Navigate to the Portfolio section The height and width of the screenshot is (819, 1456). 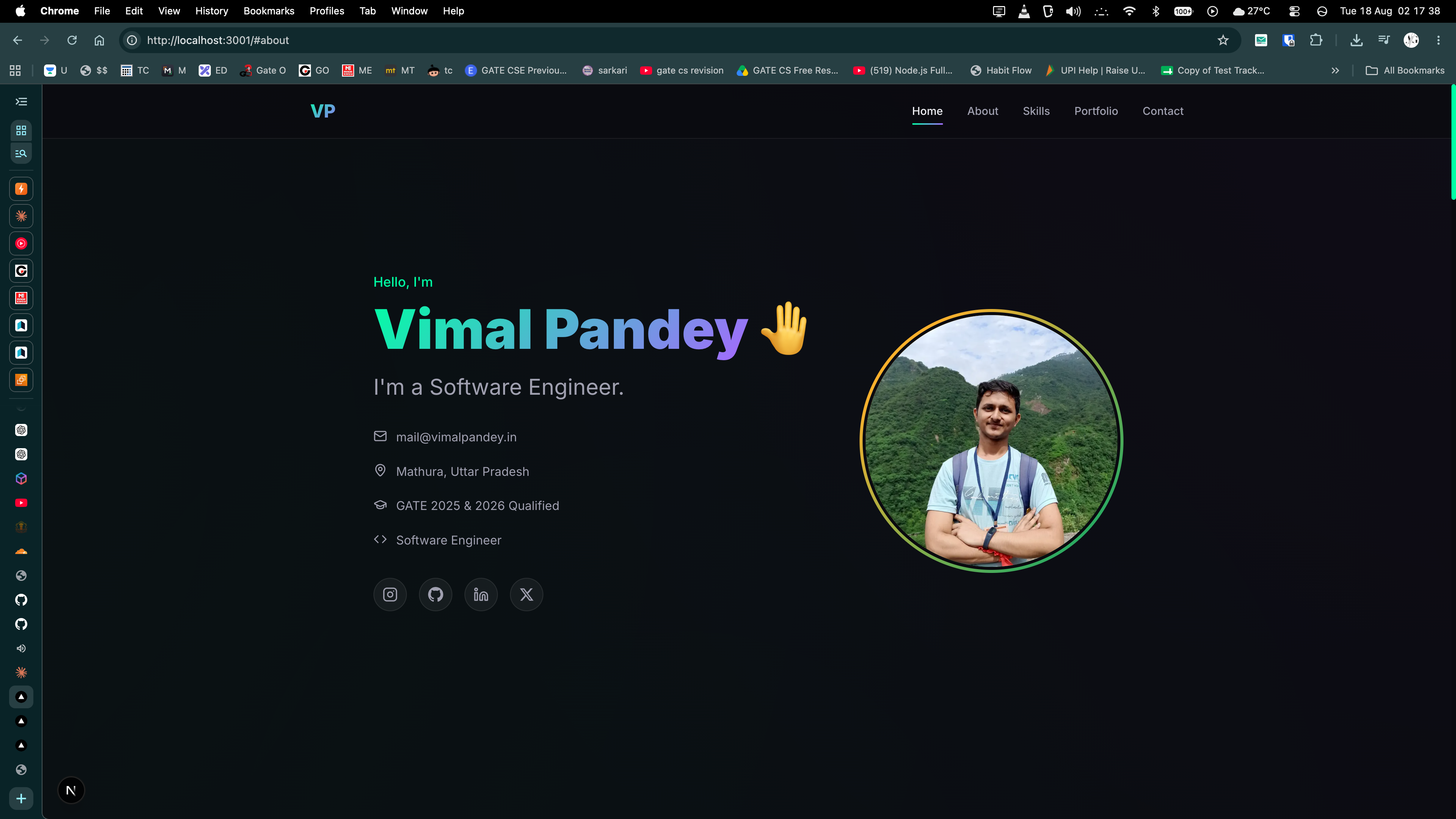tap(1096, 111)
